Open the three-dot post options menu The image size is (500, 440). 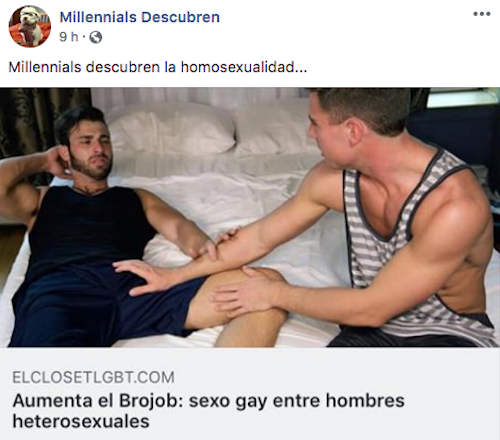coord(482,14)
